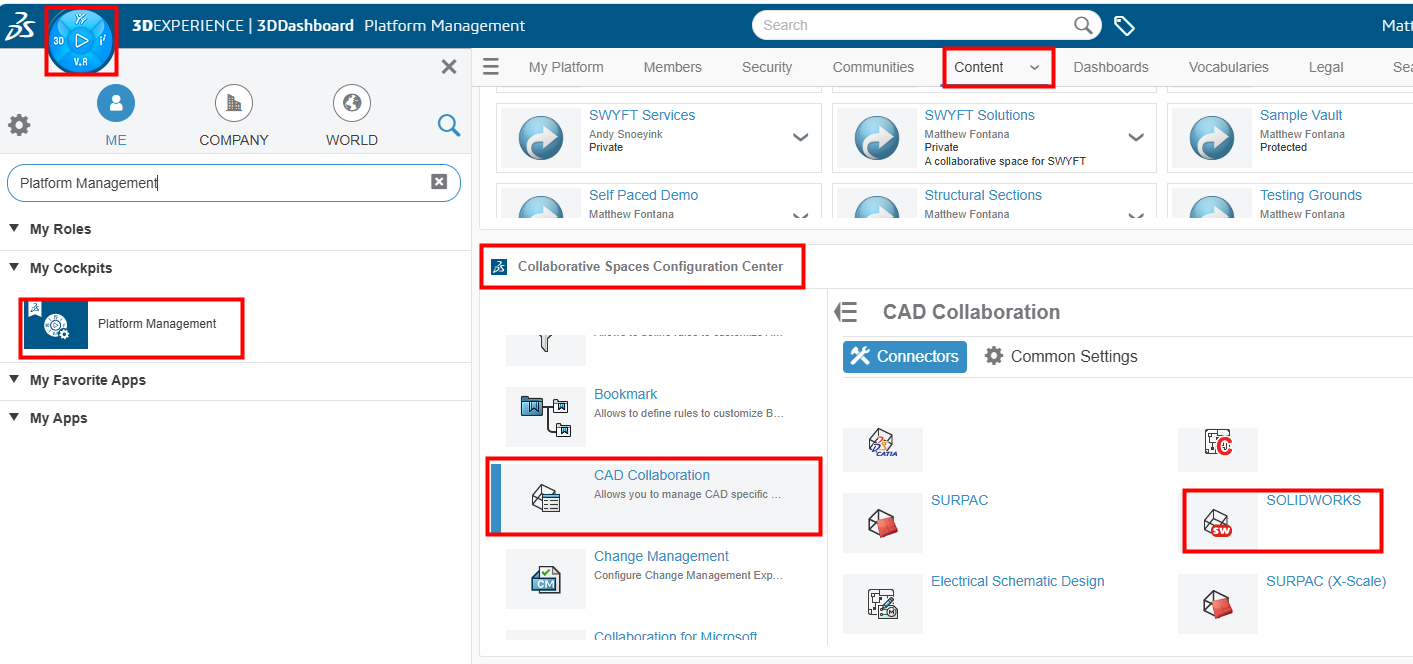Open the Sample Vault link
The height and width of the screenshot is (664, 1413).
point(1301,115)
